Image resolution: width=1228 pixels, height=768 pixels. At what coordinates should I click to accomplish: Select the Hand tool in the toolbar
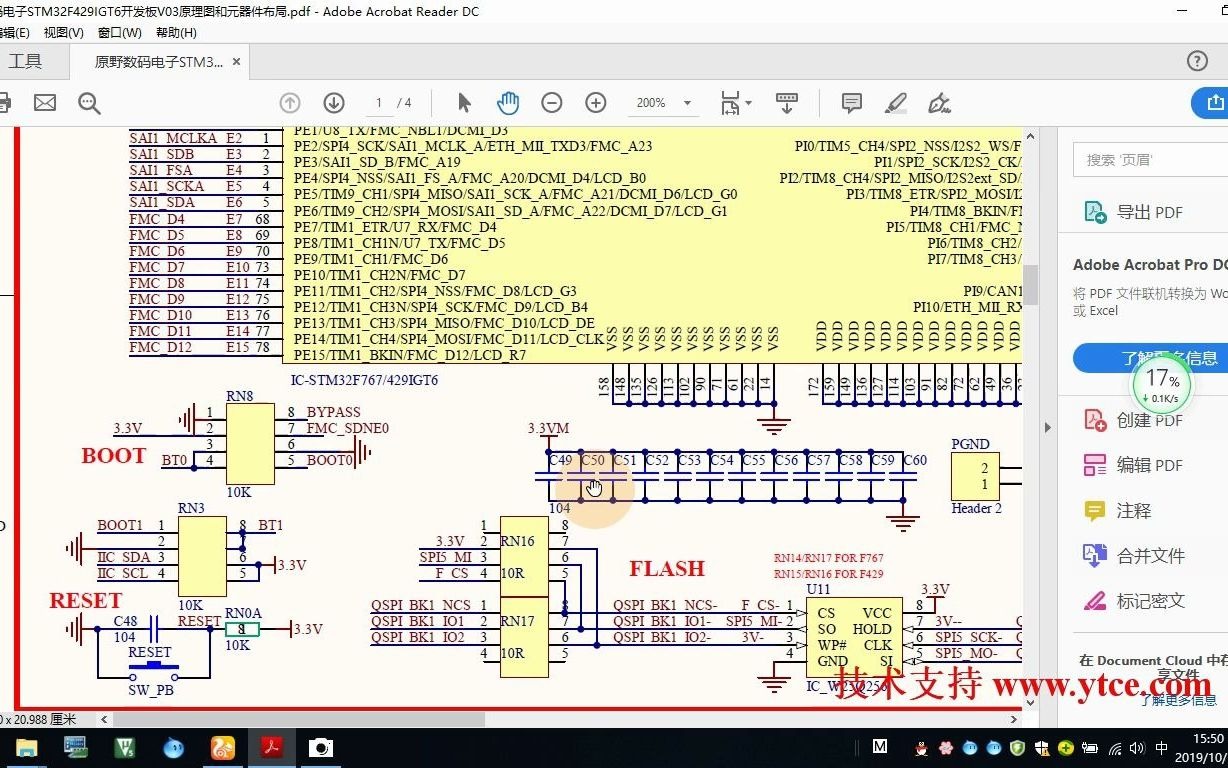(508, 102)
